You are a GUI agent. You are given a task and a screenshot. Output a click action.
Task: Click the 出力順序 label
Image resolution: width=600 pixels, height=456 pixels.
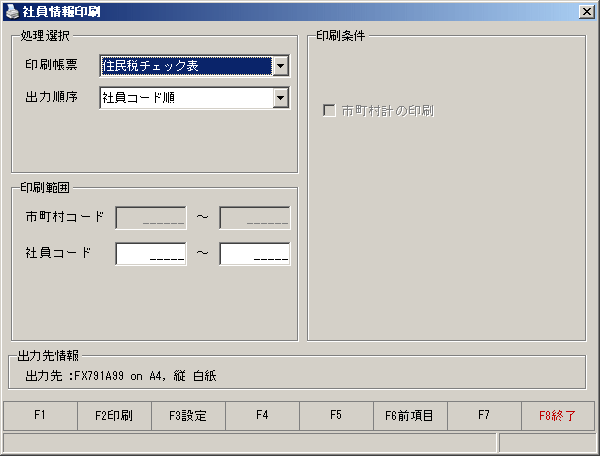(51, 97)
